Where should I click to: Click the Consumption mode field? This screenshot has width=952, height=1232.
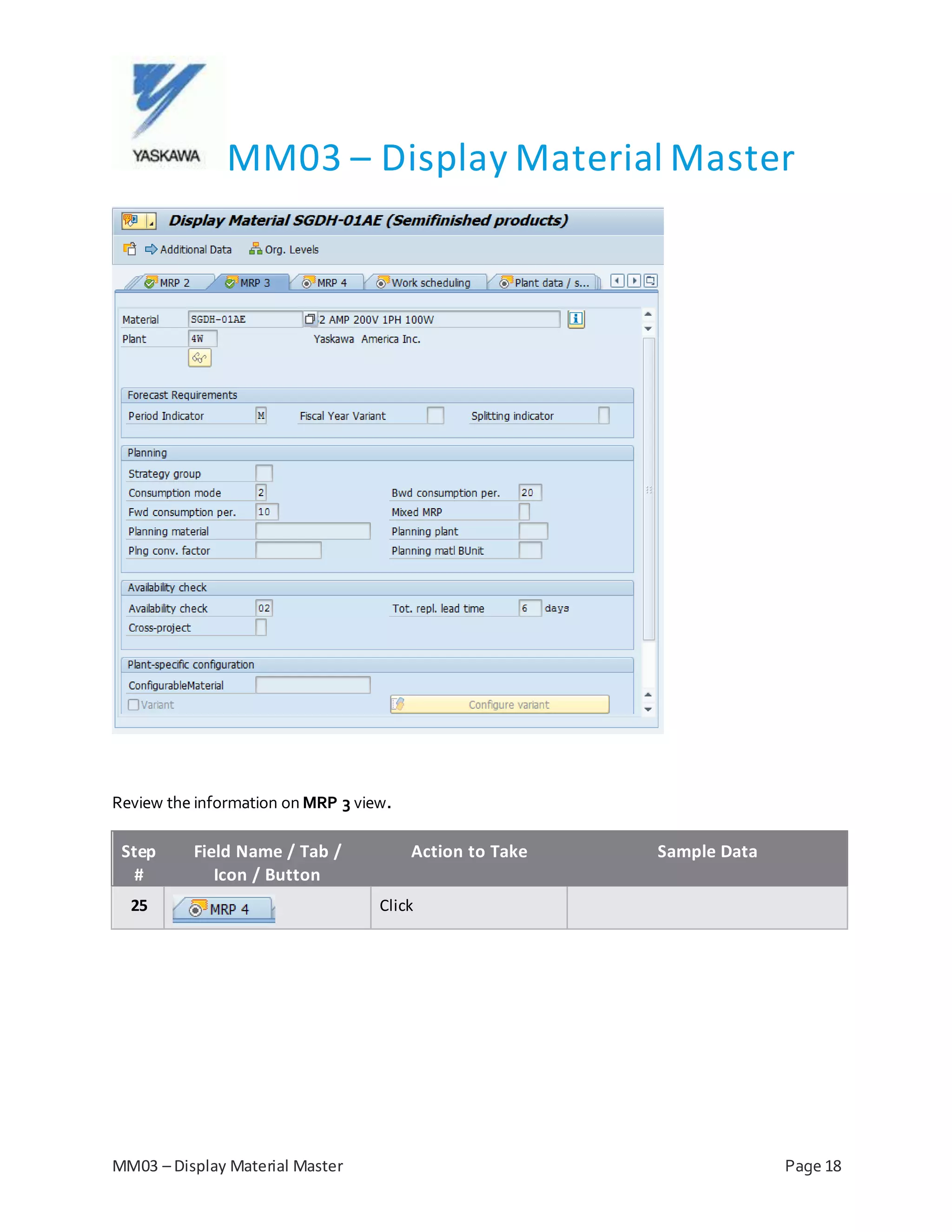point(261,492)
